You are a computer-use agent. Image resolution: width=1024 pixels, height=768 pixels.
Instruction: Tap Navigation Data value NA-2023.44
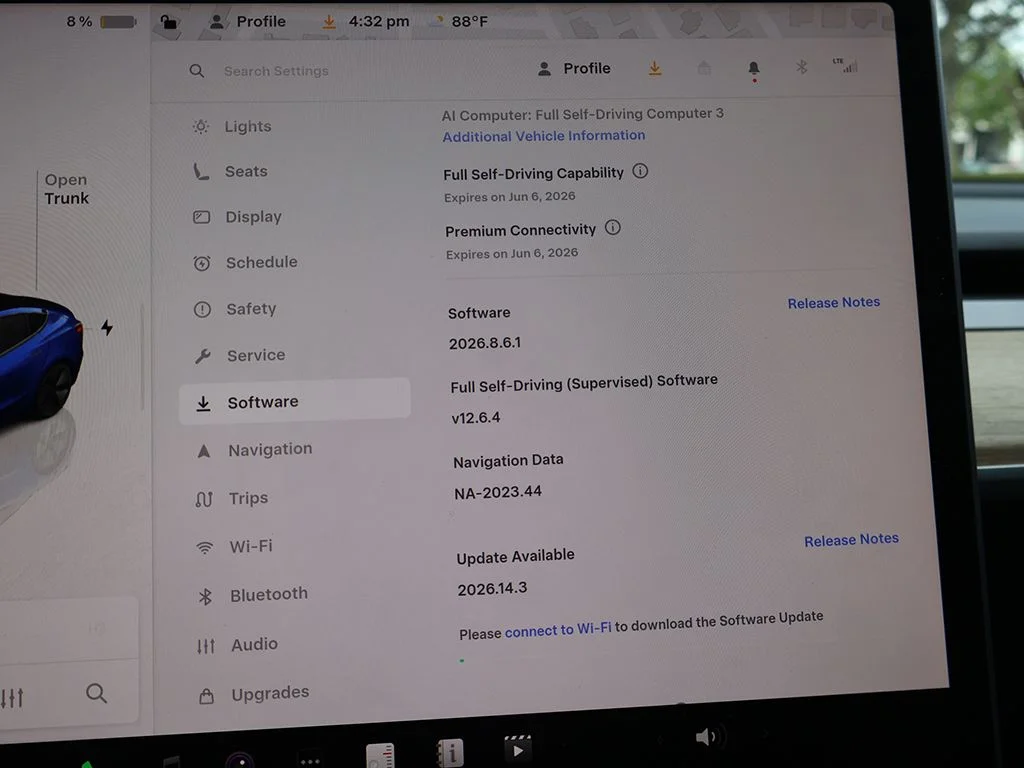coord(498,492)
